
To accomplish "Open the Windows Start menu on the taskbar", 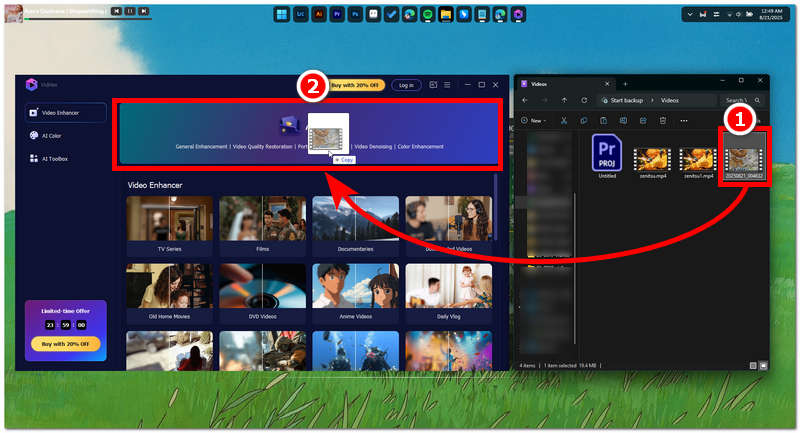I will [282, 14].
